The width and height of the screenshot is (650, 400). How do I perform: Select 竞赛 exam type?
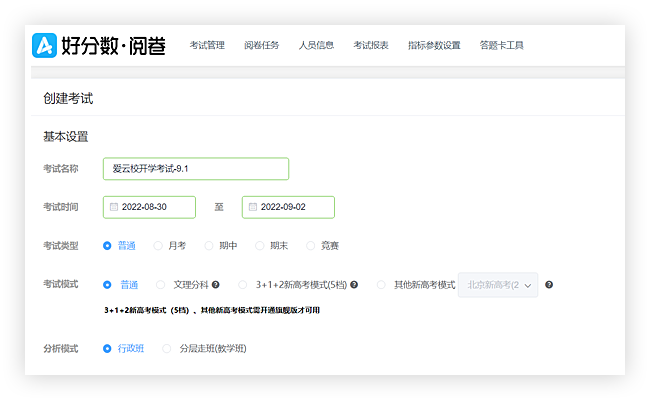click(311, 245)
